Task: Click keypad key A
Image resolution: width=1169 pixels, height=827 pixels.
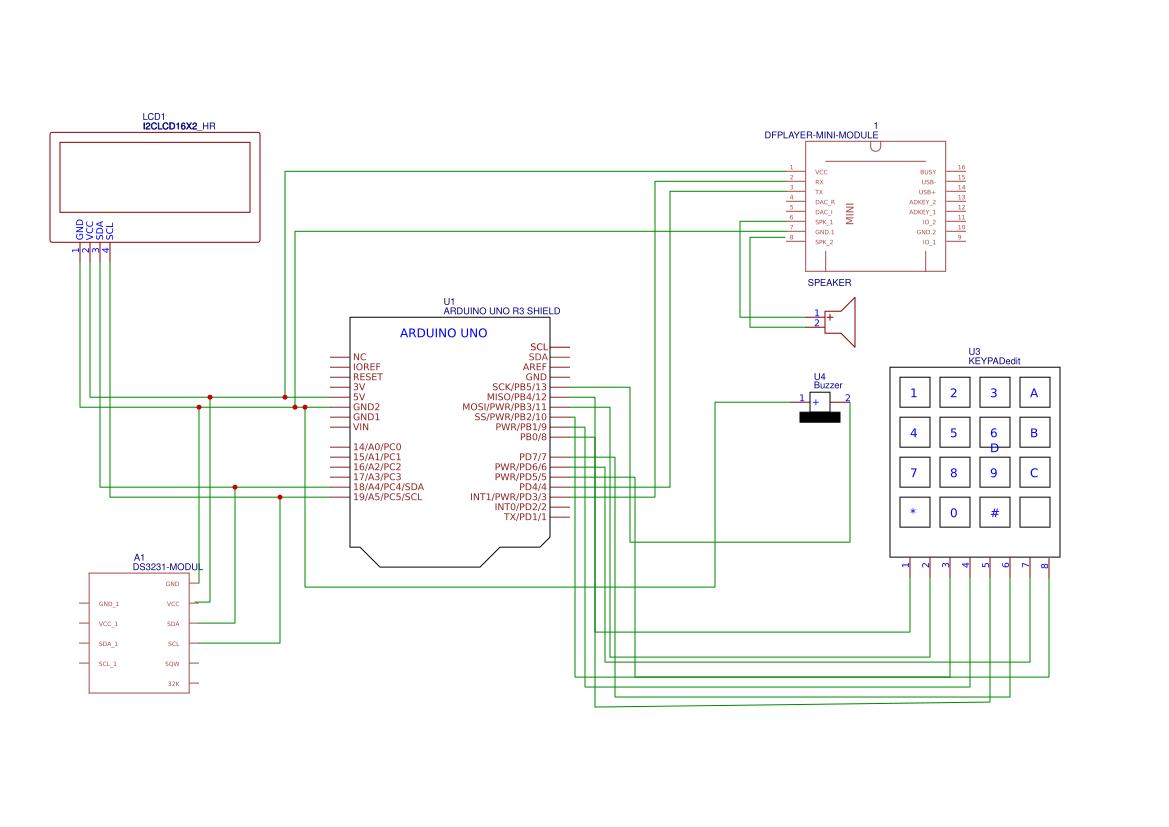Action: tap(1034, 393)
